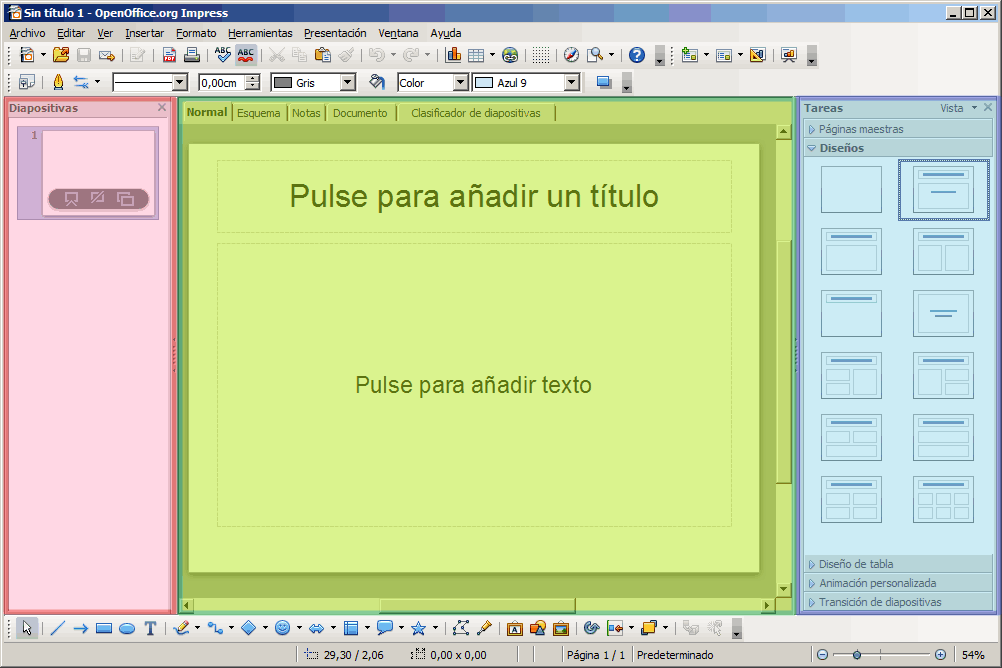Expand Transición de diapositivas section
The height and width of the screenshot is (668, 1002).
[x=898, y=602]
